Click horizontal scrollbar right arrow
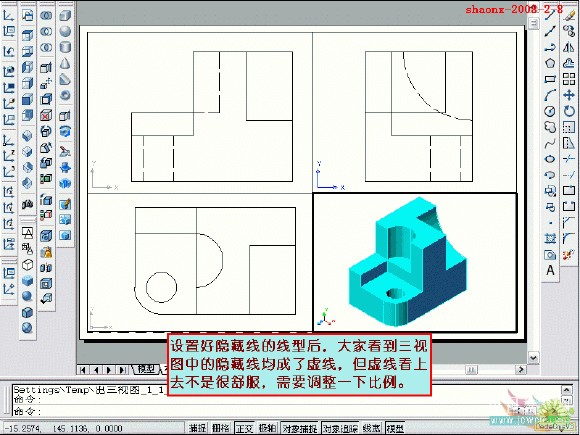The height and width of the screenshot is (435, 580). pyautogui.click(x=521, y=369)
